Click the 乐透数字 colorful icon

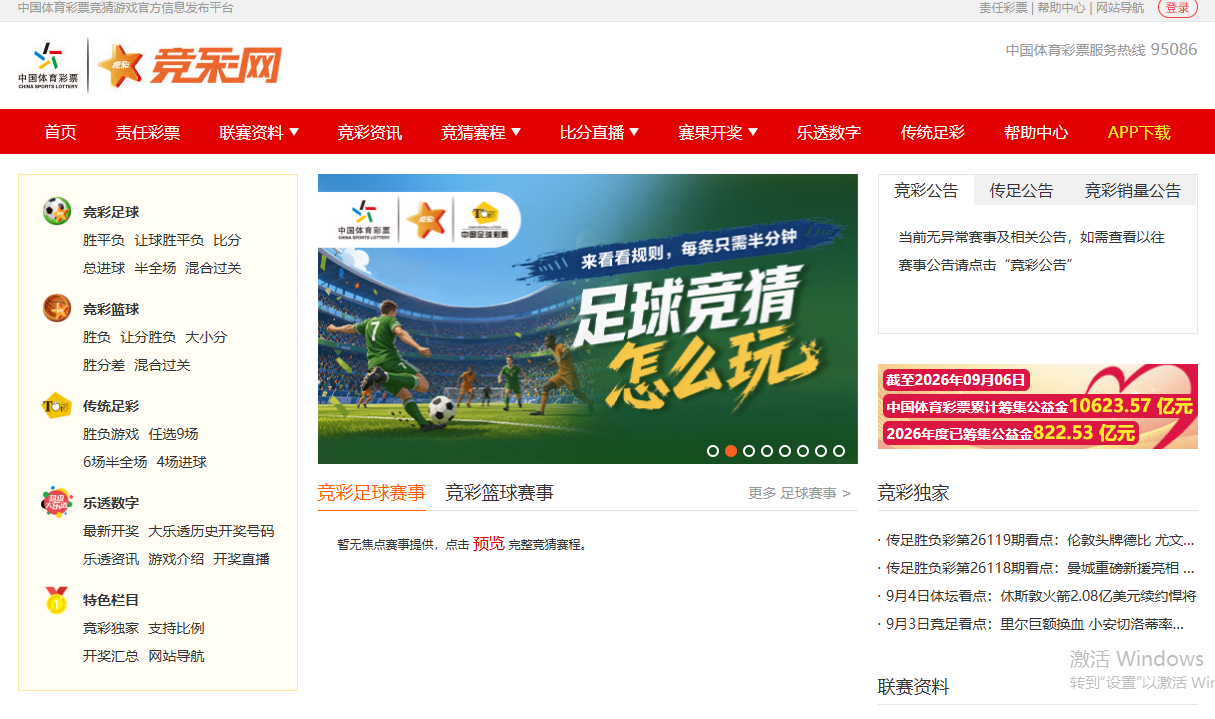click(57, 502)
